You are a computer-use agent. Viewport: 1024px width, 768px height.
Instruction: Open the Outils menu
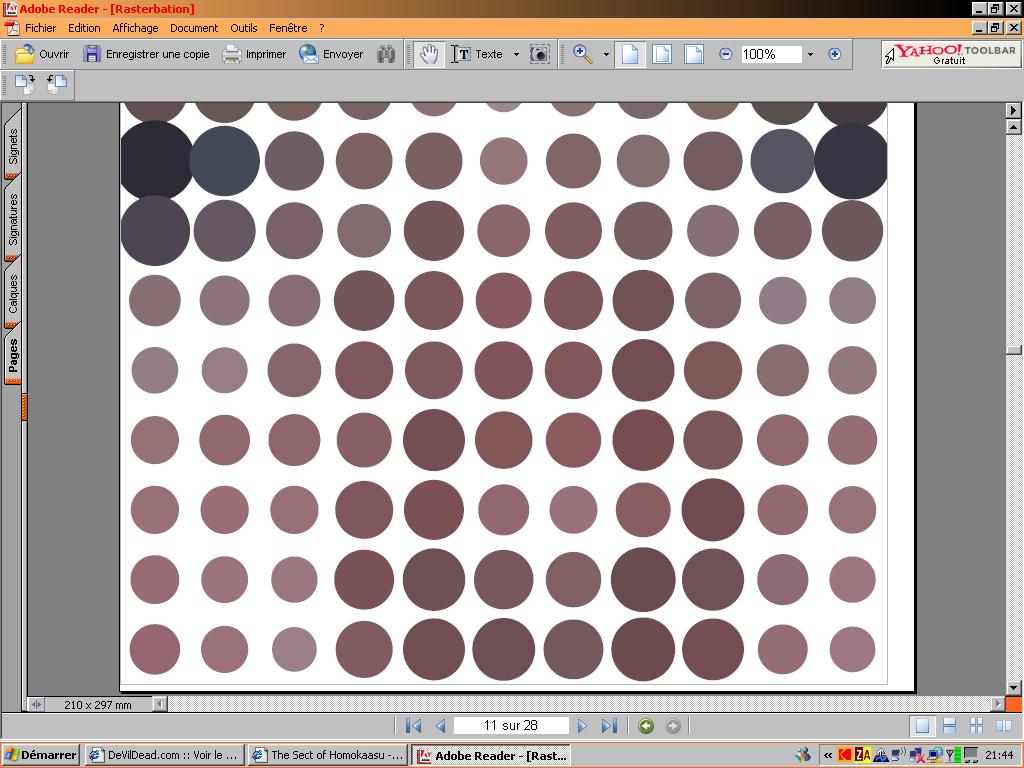pos(244,28)
